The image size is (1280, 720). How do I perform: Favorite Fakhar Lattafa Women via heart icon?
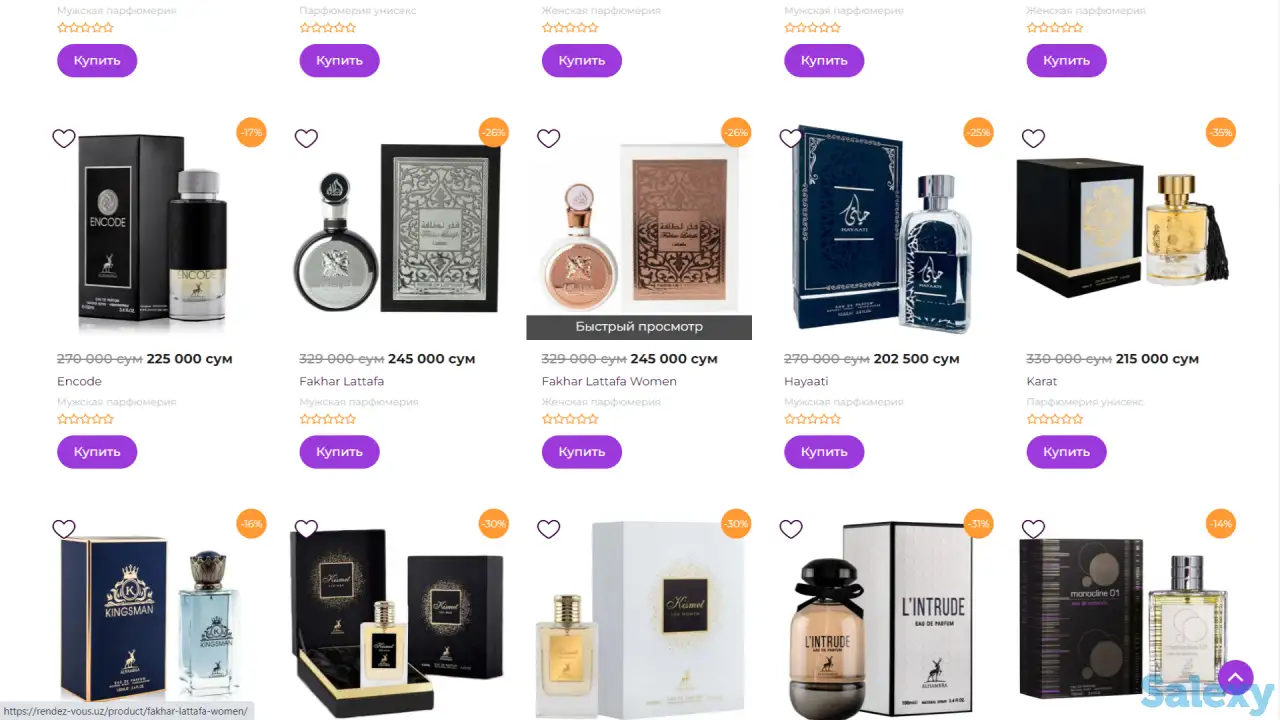[x=548, y=138]
